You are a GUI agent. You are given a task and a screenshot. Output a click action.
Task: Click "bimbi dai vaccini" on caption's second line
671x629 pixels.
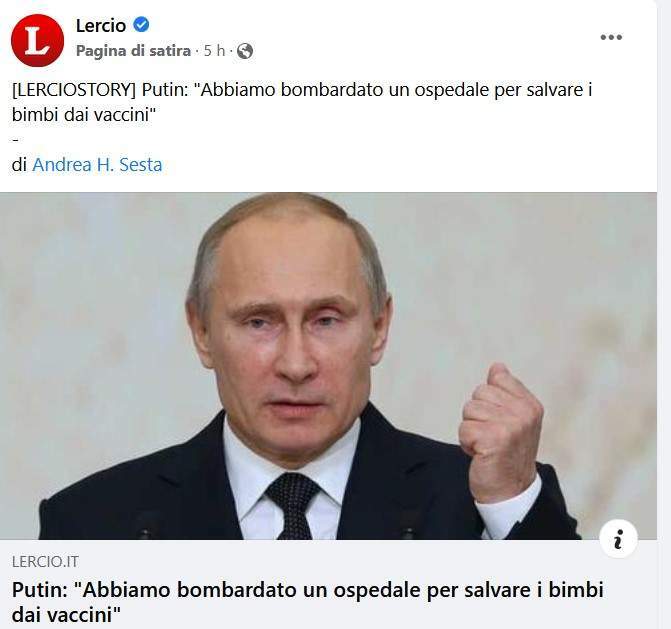(84, 115)
